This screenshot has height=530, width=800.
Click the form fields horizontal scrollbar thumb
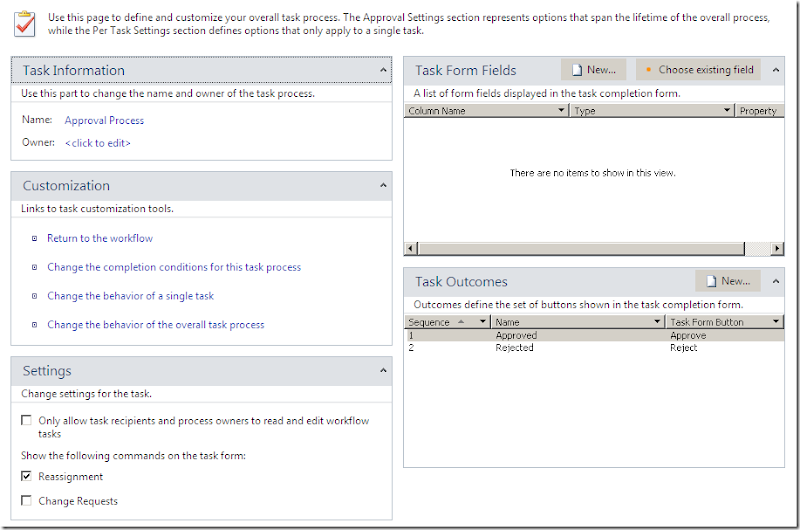point(581,248)
